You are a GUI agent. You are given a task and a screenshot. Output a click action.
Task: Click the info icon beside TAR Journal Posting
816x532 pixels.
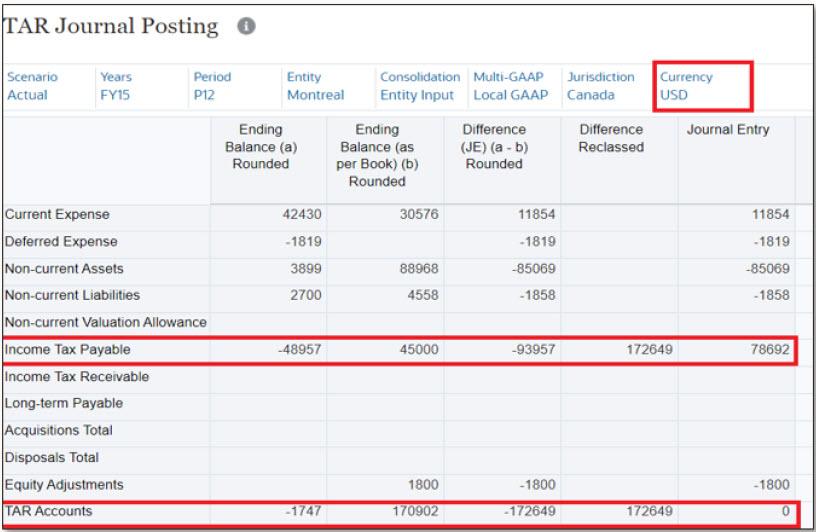tap(246, 26)
